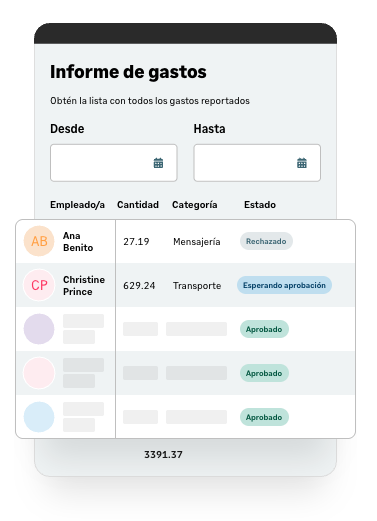Sort by the Categoría column header

pyautogui.click(x=195, y=205)
